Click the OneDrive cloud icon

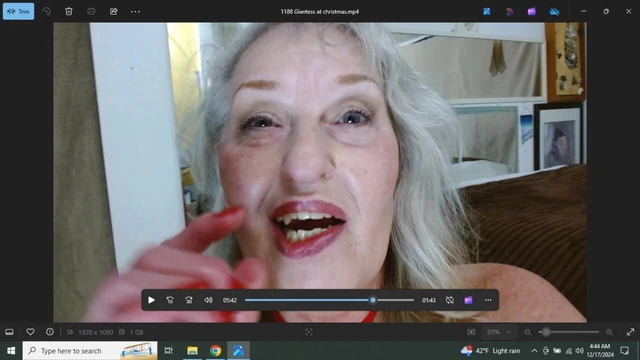click(x=554, y=11)
